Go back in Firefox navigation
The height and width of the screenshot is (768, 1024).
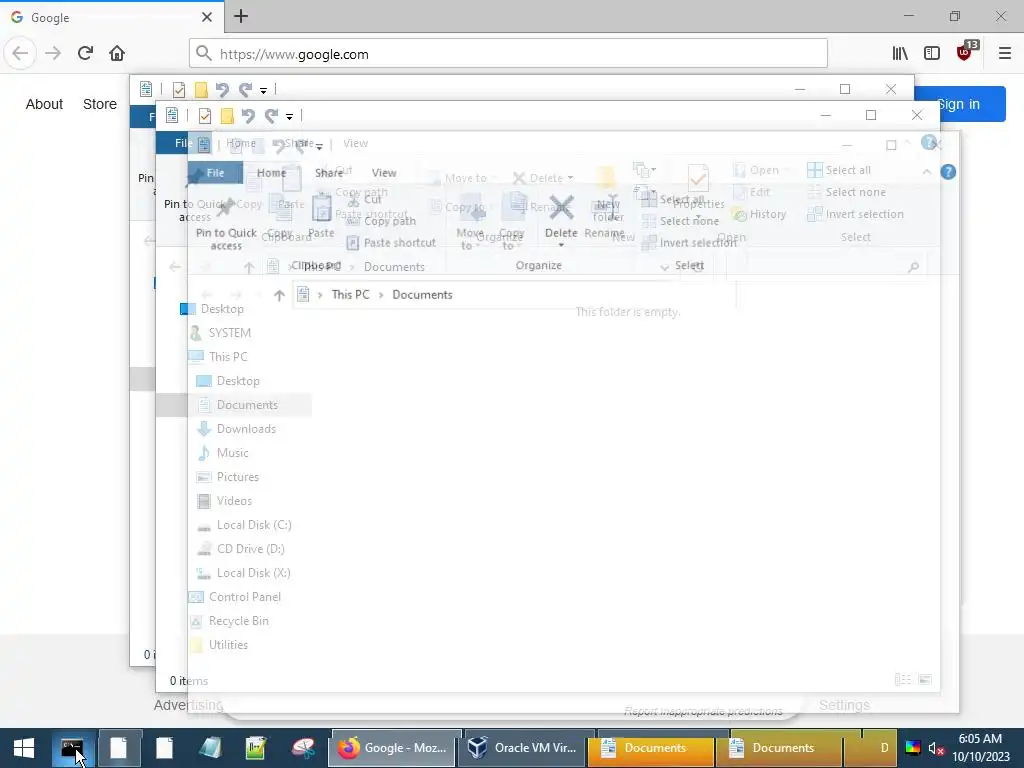point(20,53)
